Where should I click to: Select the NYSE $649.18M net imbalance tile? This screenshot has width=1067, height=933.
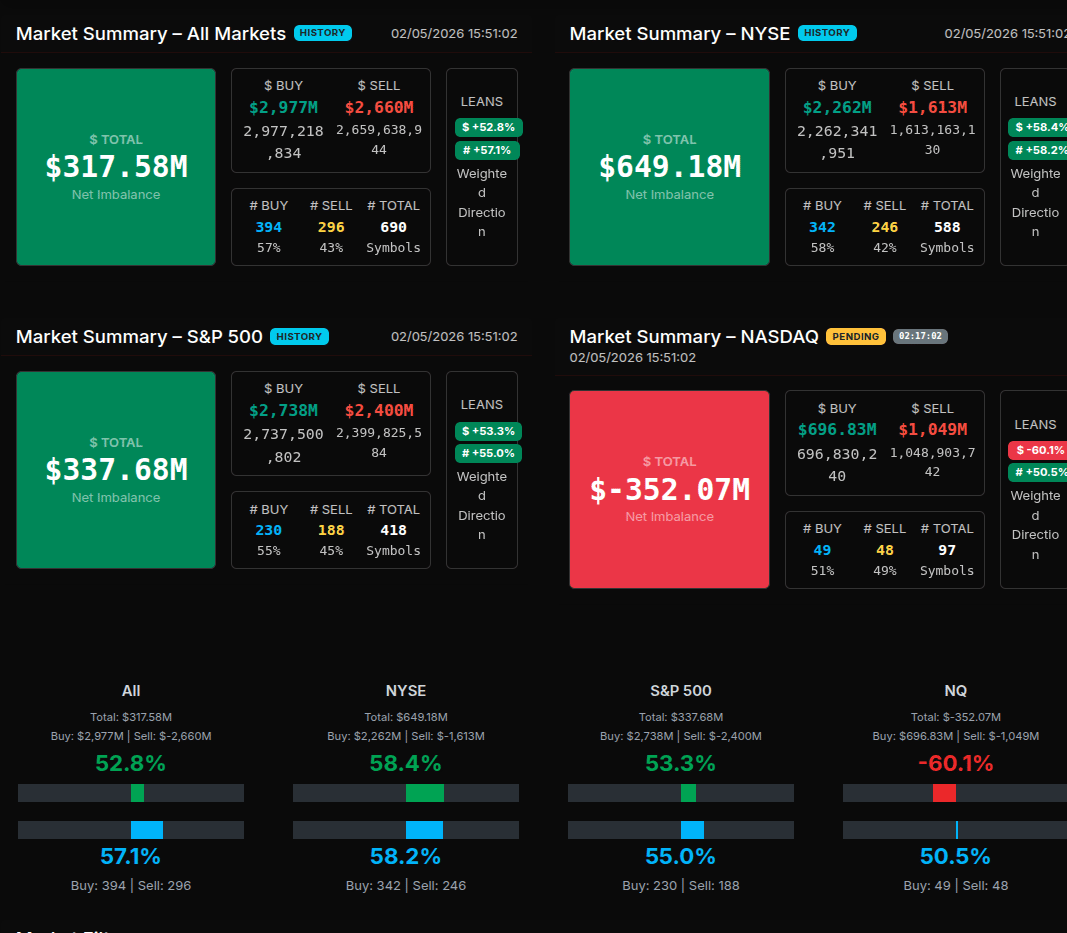pos(669,167)
